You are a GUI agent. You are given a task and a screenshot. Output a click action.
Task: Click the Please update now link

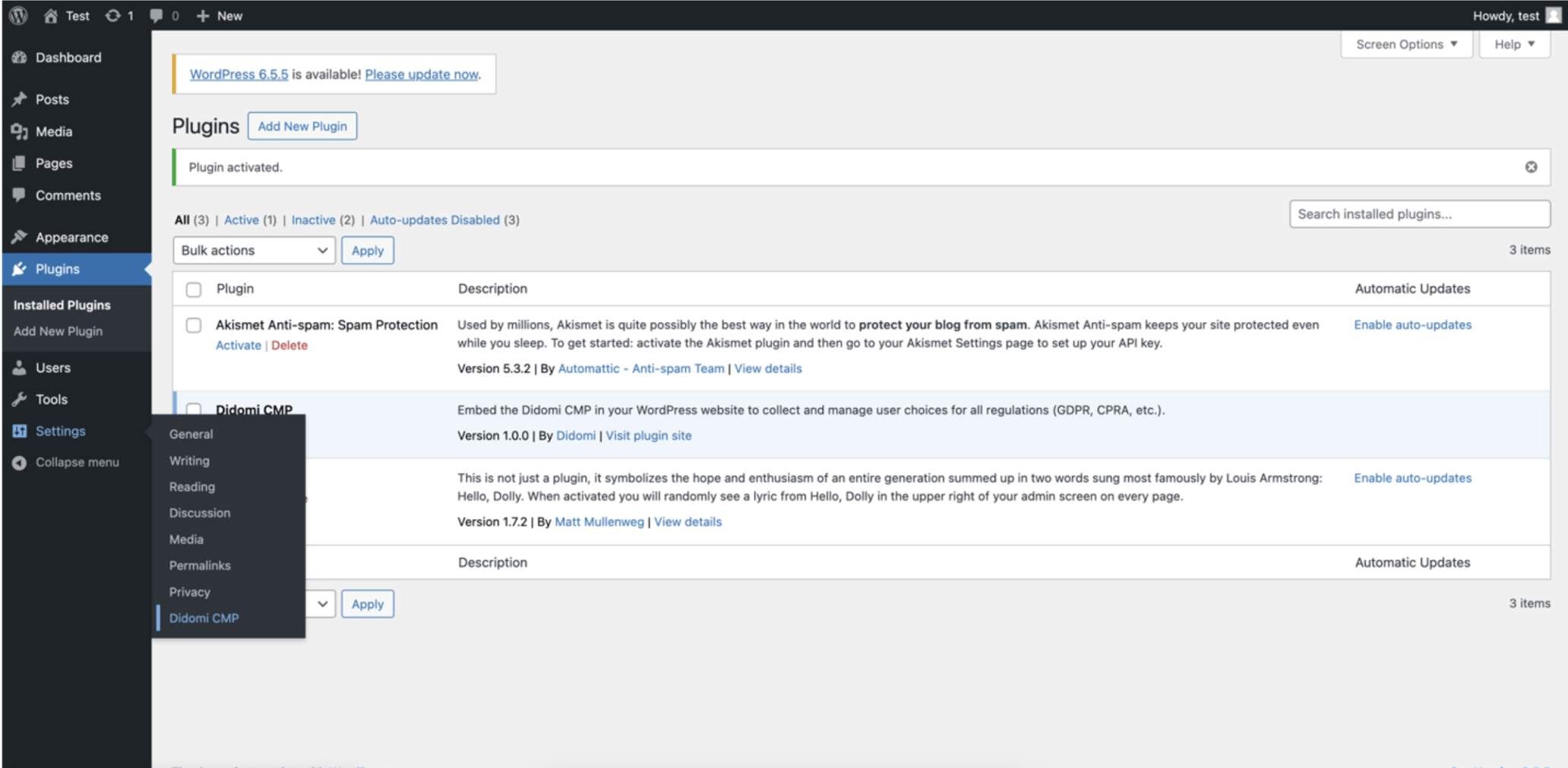click(422, 74)
